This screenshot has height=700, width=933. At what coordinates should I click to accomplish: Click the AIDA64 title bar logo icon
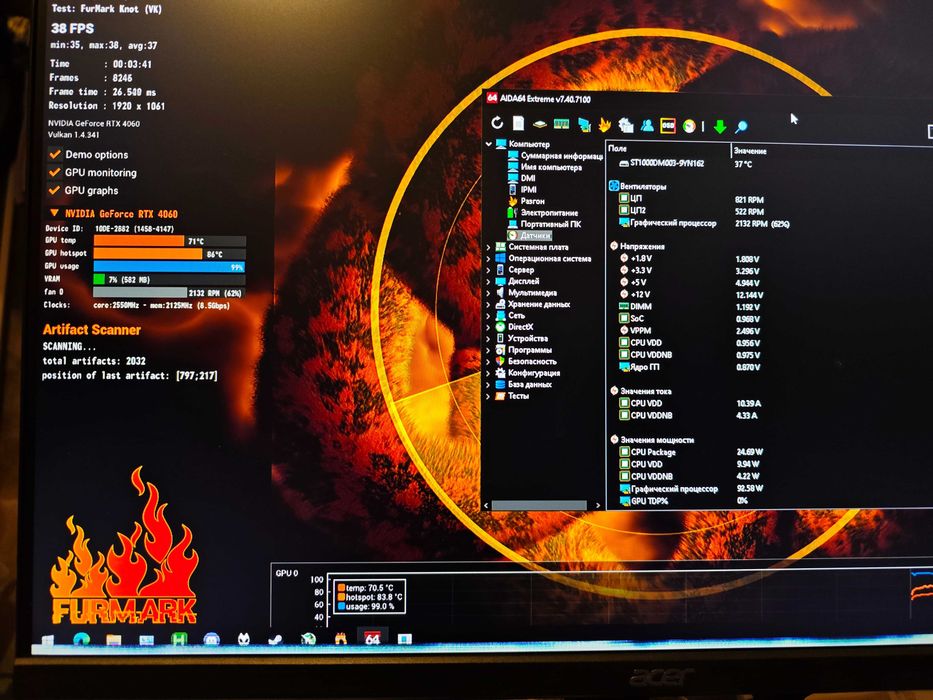point(491,97)
